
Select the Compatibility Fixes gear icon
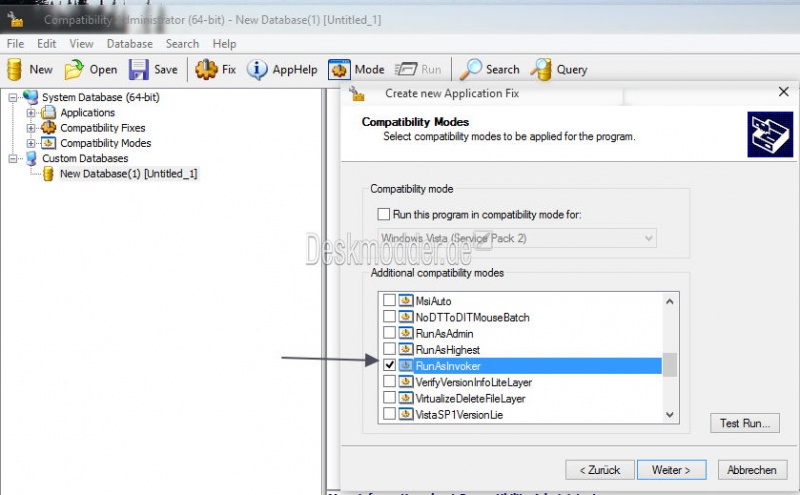48,128
